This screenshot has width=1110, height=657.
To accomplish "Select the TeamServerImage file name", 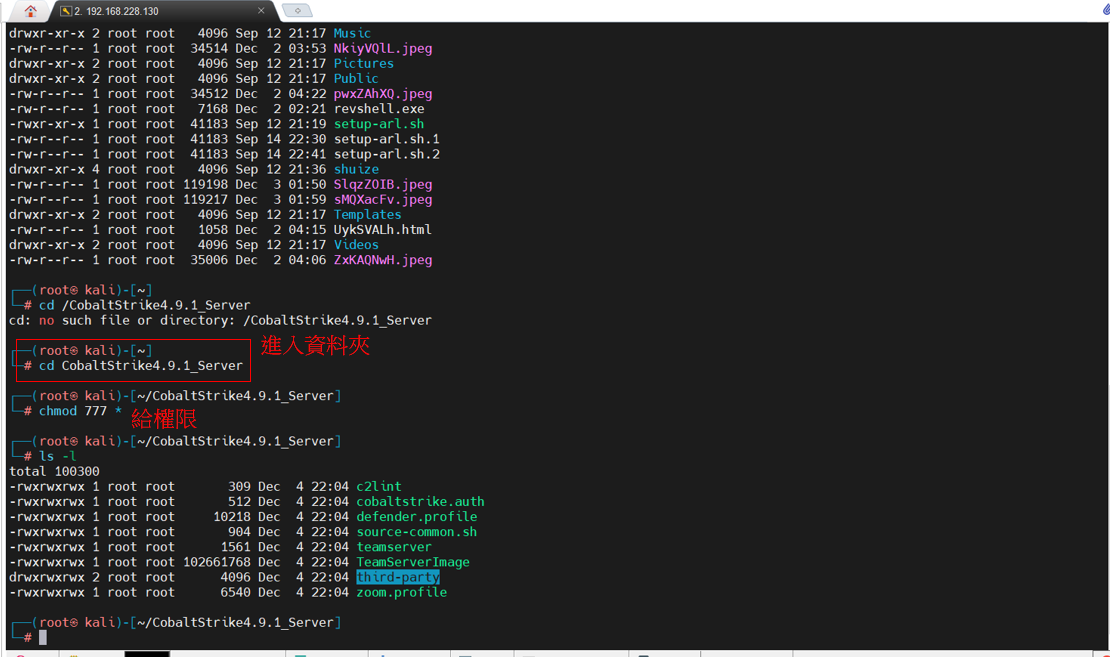I will click(413, 562).
